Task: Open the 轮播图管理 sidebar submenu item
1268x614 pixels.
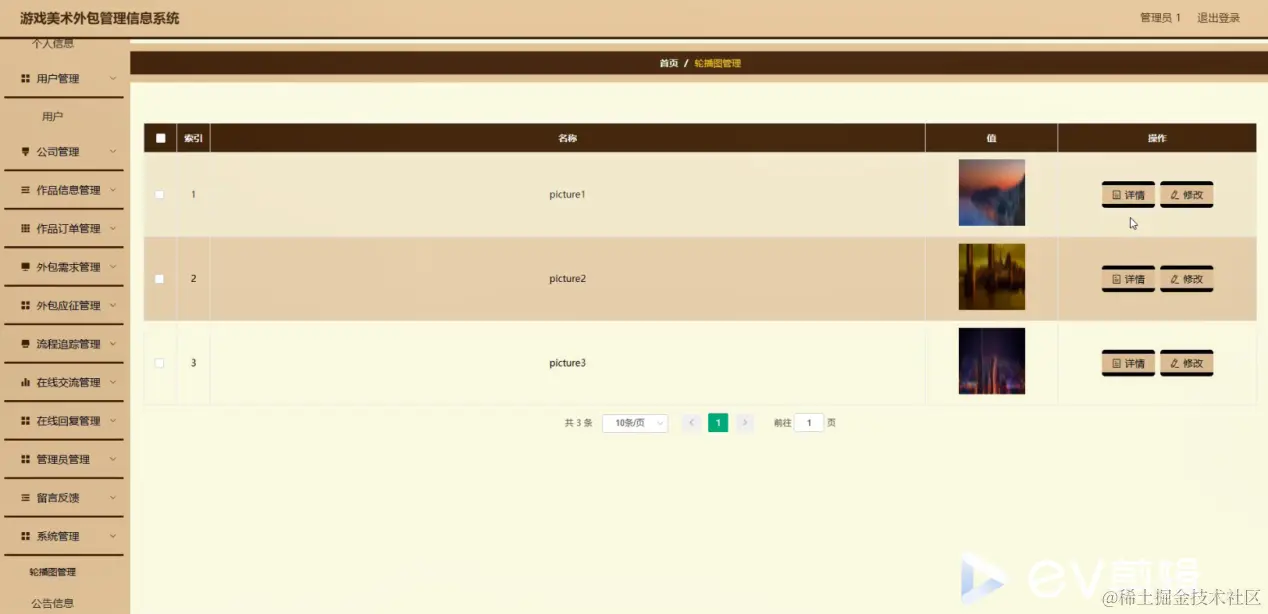Action: pos(53,572)
